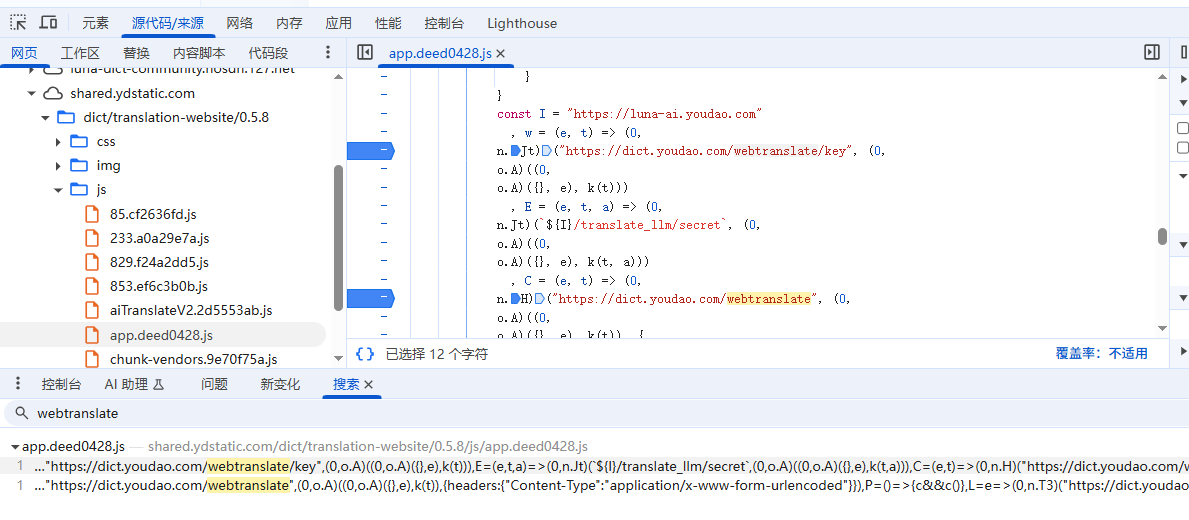Viewport: 1189px width, 520px height.
Task: Switch to the 控制台 top tab
Action: click(444, 23)
